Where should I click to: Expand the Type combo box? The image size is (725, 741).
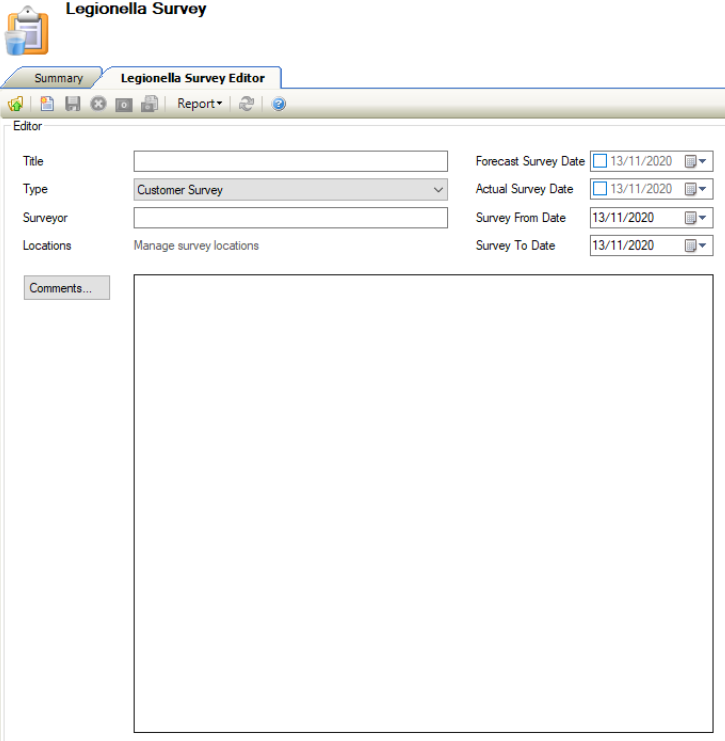click(x=438, y=189)
